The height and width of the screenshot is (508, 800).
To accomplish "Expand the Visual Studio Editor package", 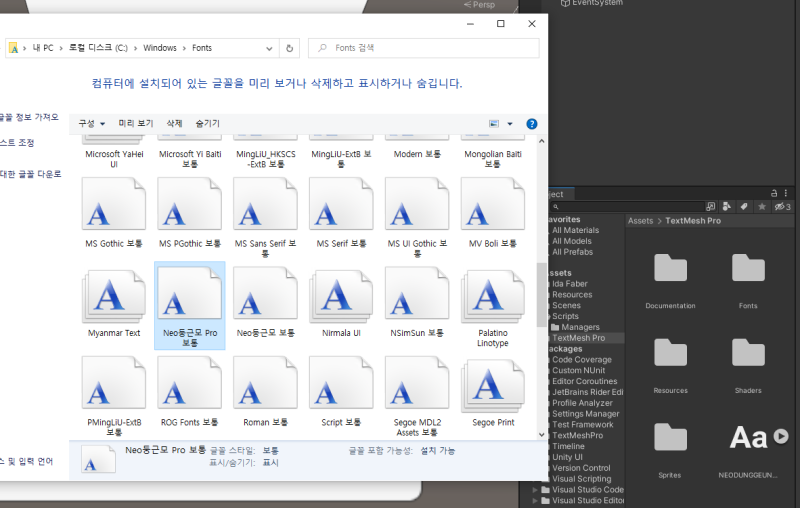I will coord(535,501).
